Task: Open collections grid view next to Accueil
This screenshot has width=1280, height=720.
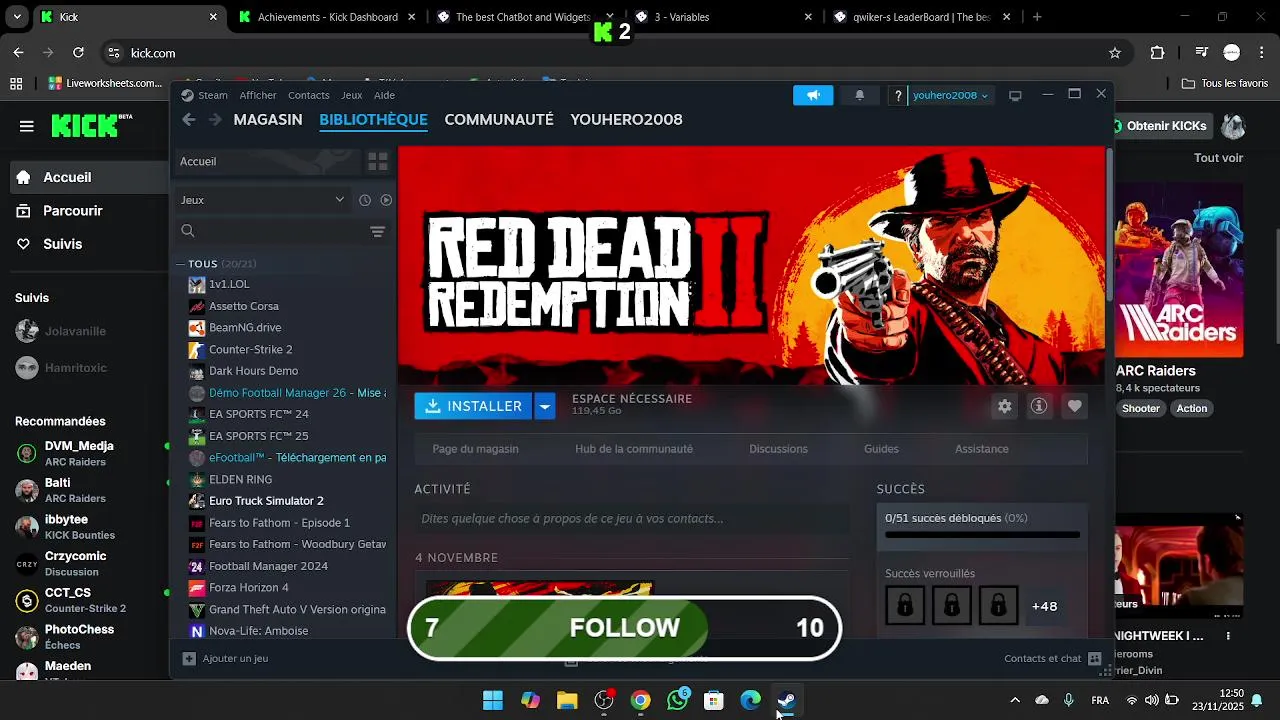Action: [x=377, y=161]
